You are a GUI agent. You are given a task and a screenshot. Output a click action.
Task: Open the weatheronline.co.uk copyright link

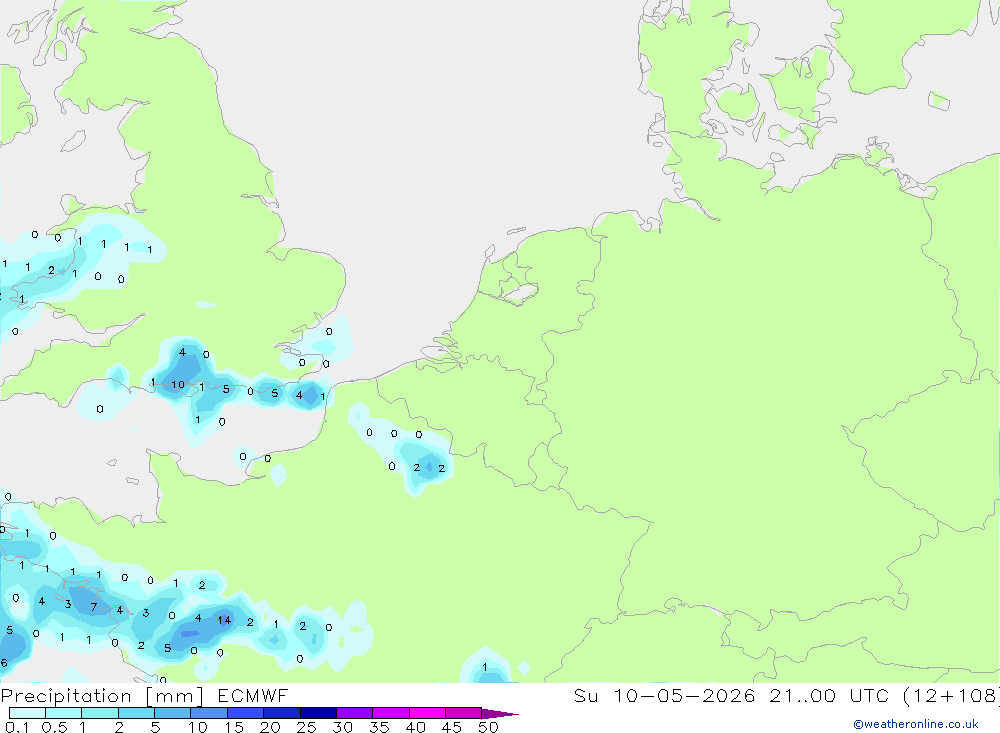tap(916, 724)
